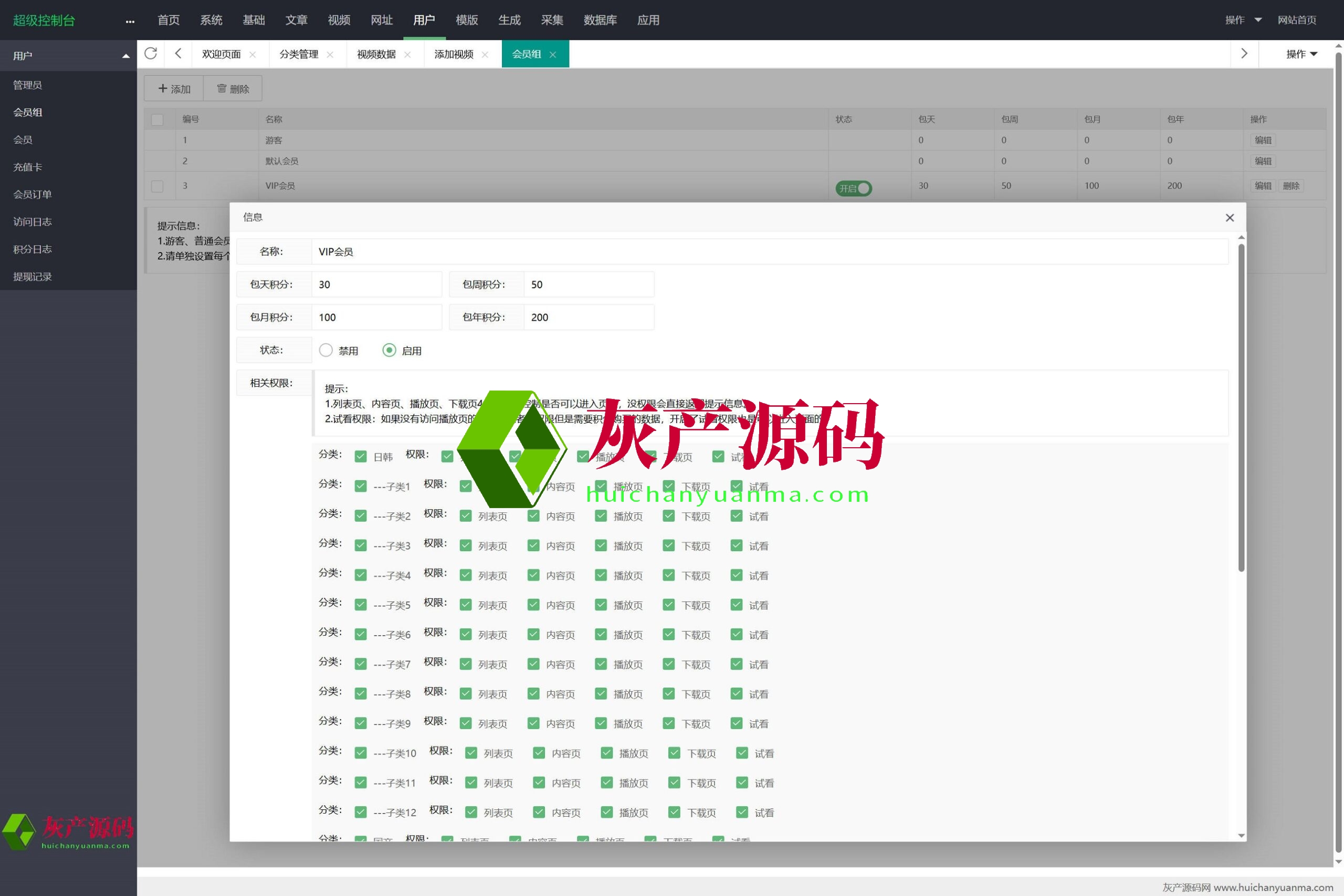Image resolution: width=1344 pixels, height=896 pixels.
Task: Switch to the 分类管理 tab
Action: (299, 54)
